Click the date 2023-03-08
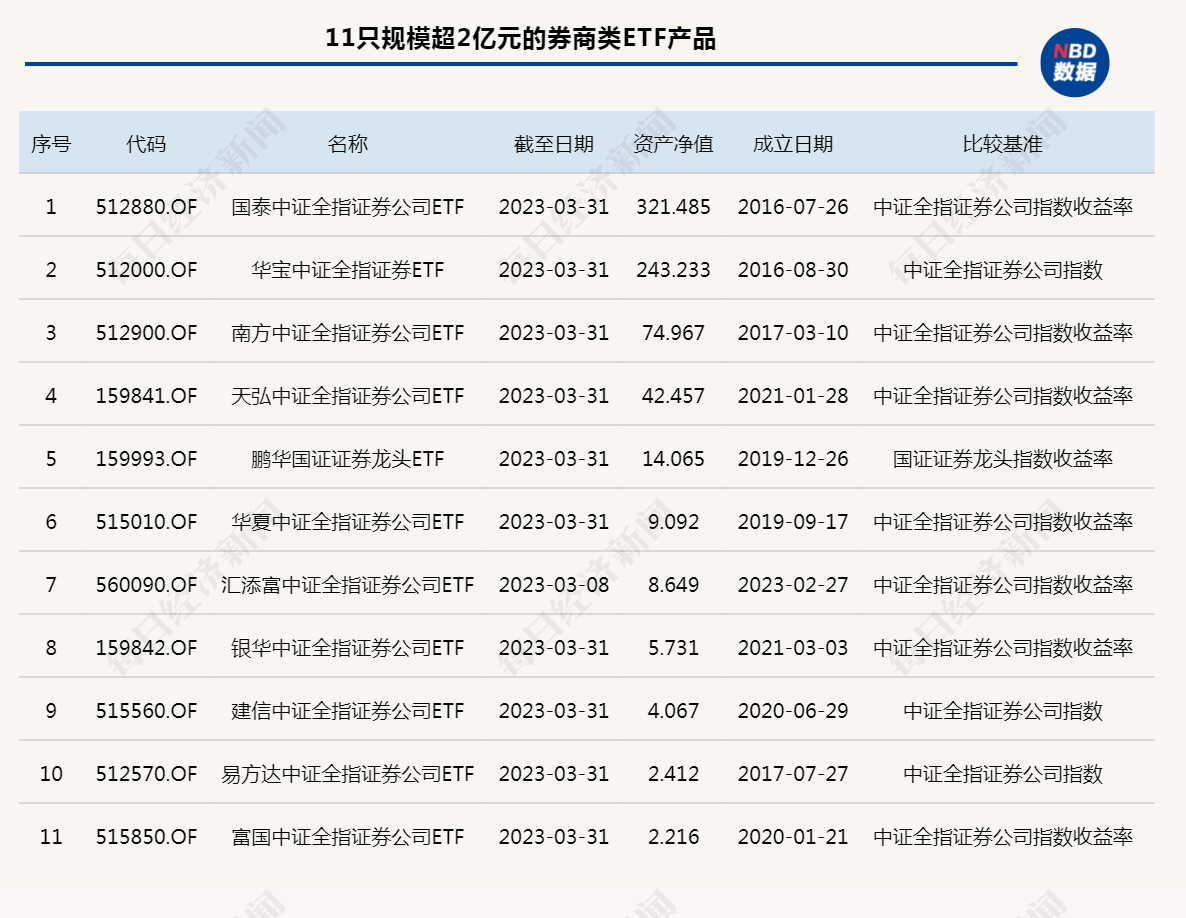 pos(554,585)
